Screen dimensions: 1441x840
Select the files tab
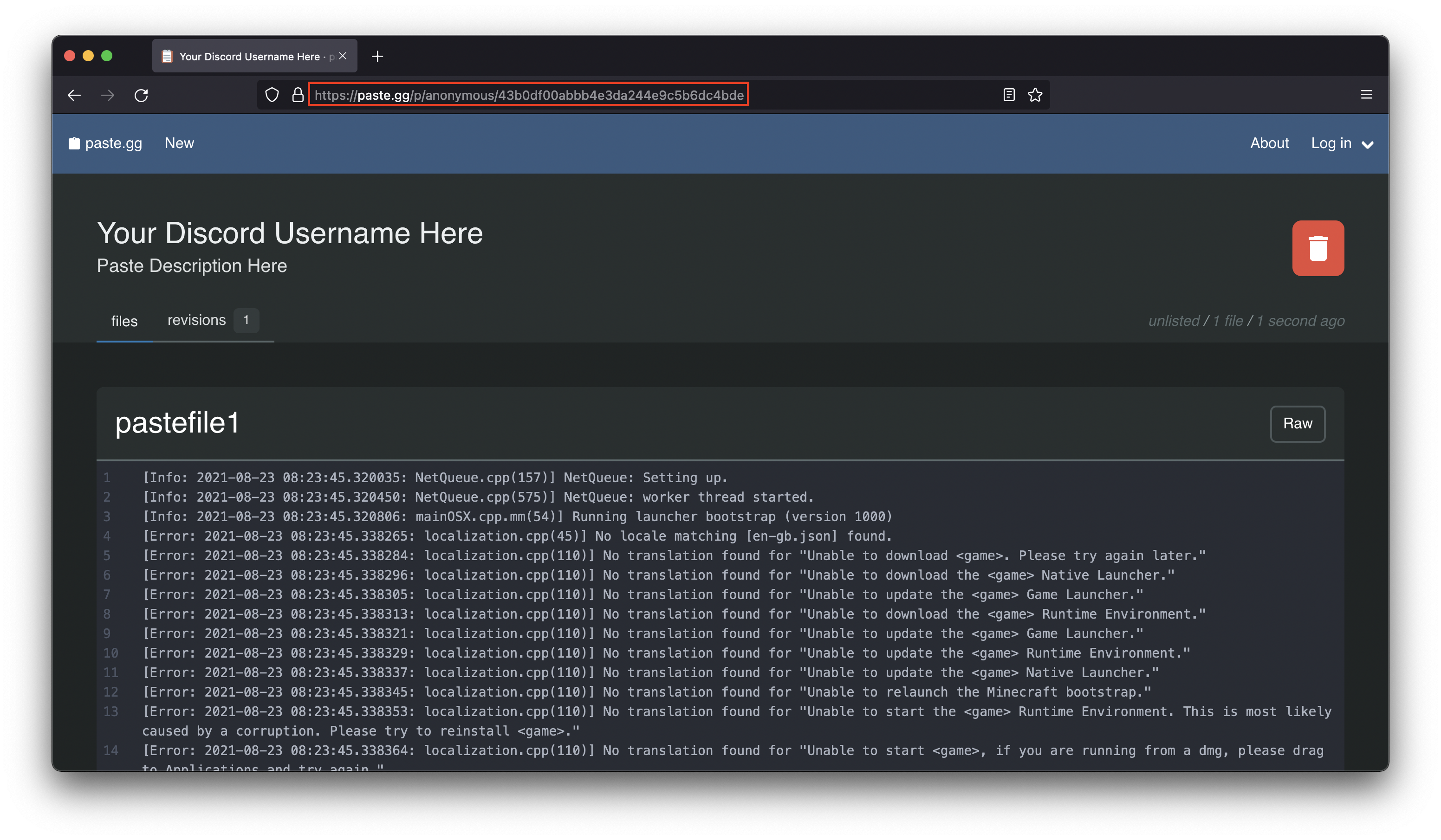[x=124, y=321]
